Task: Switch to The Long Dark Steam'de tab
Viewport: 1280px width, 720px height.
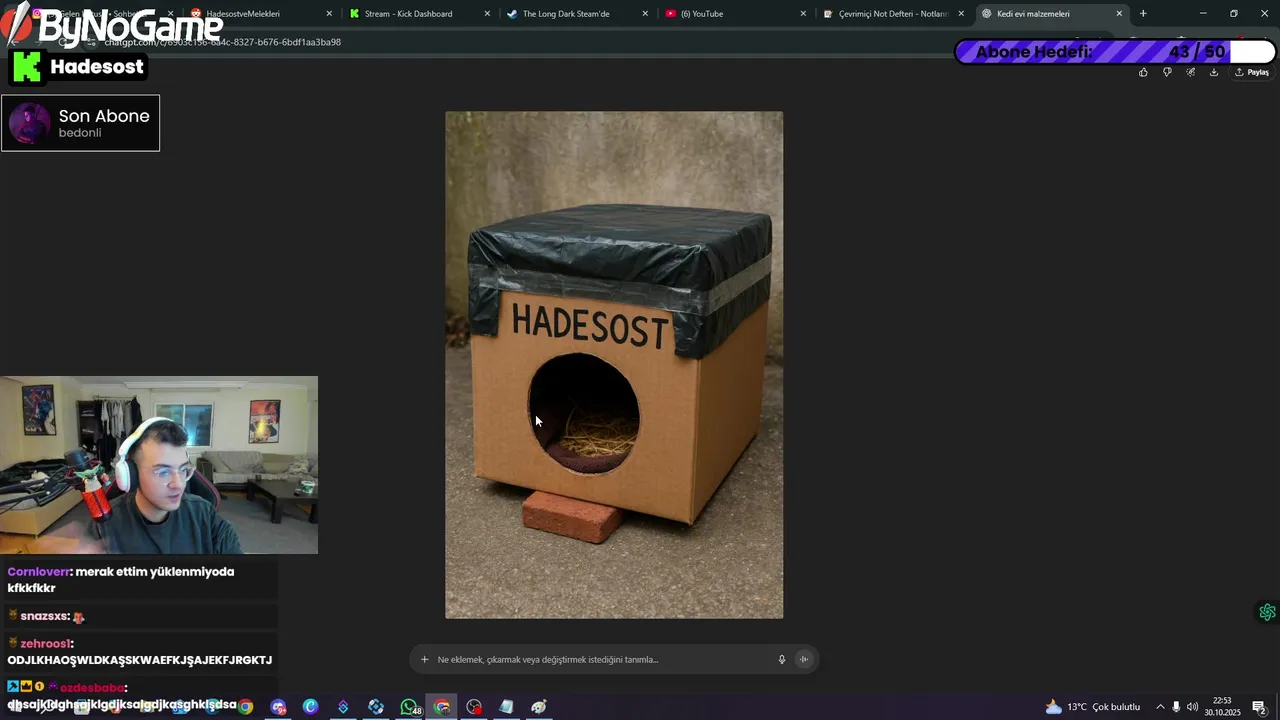Action: [x=576, y=14]
